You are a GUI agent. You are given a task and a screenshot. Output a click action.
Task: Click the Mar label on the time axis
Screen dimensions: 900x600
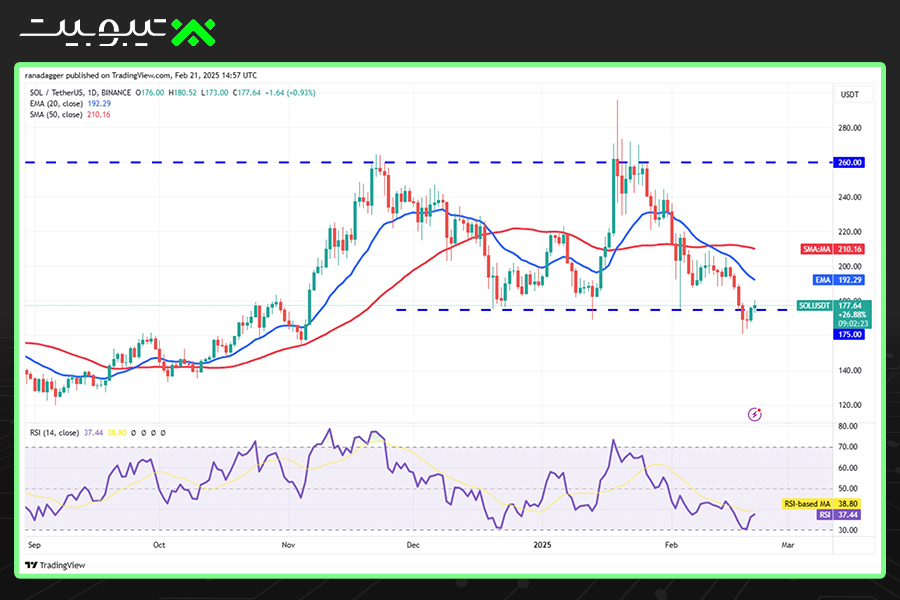[788, 544]
